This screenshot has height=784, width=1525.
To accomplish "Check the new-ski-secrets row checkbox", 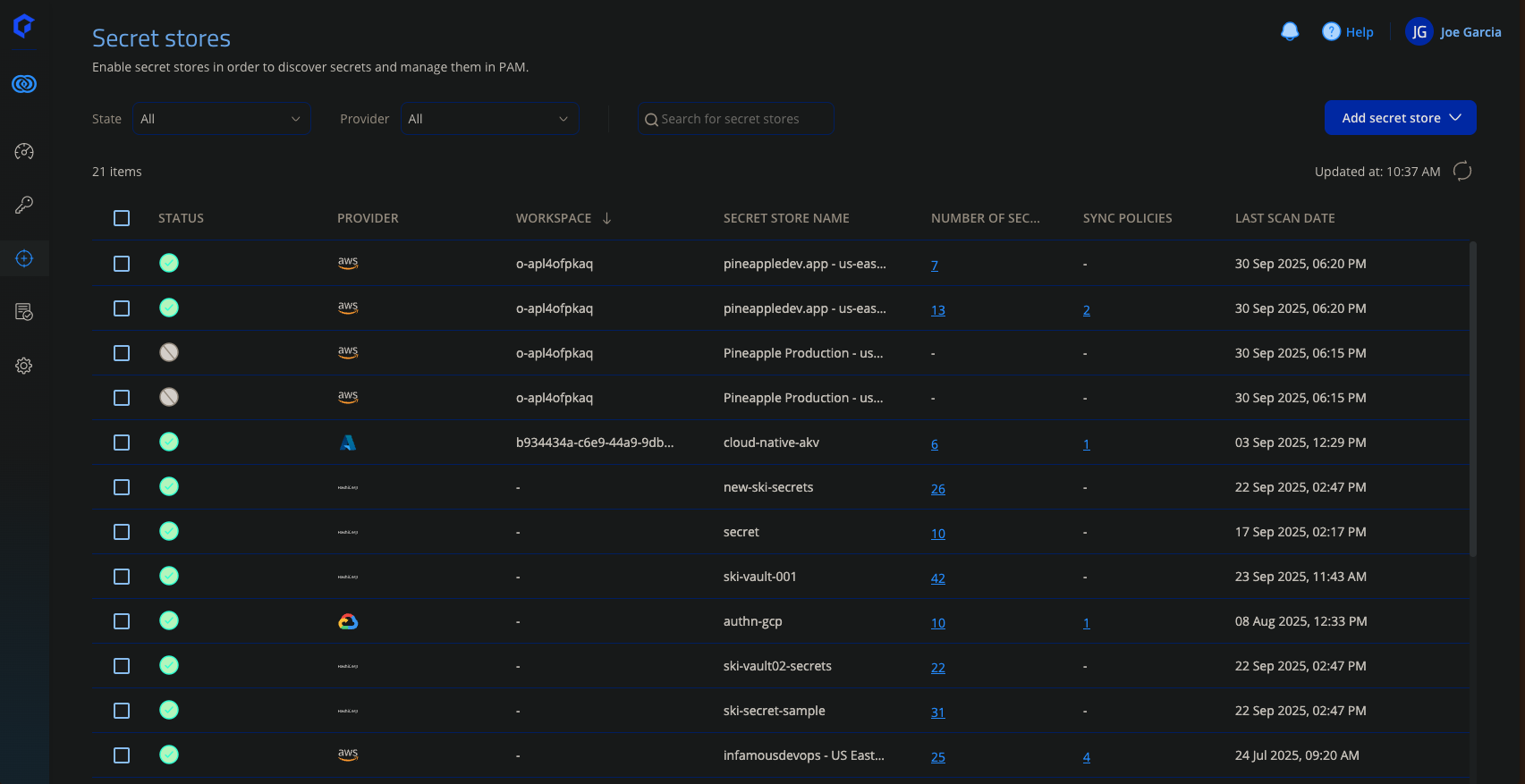I will 122,487.
